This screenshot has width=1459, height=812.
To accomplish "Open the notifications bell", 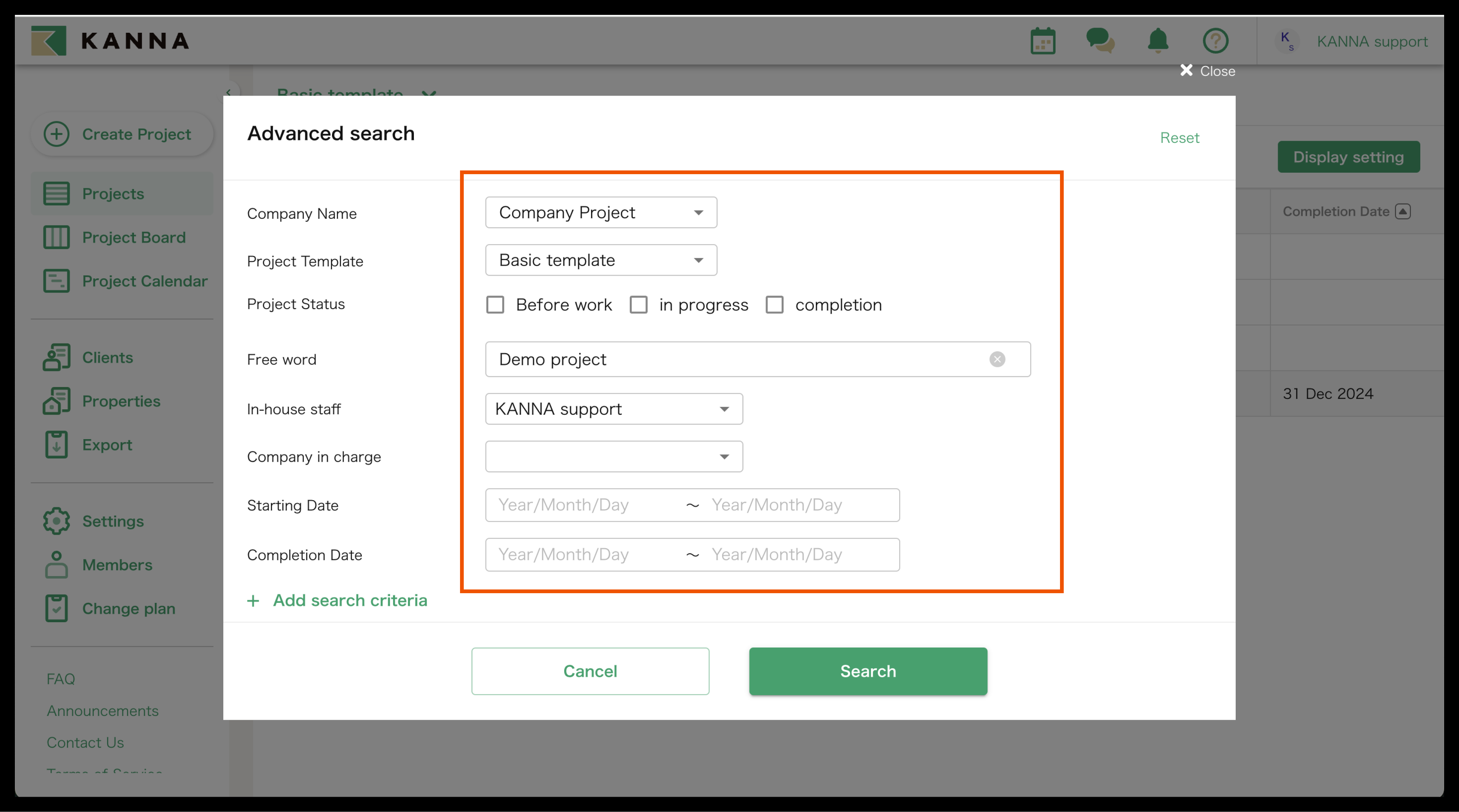I will click(x=1158, y=41).
